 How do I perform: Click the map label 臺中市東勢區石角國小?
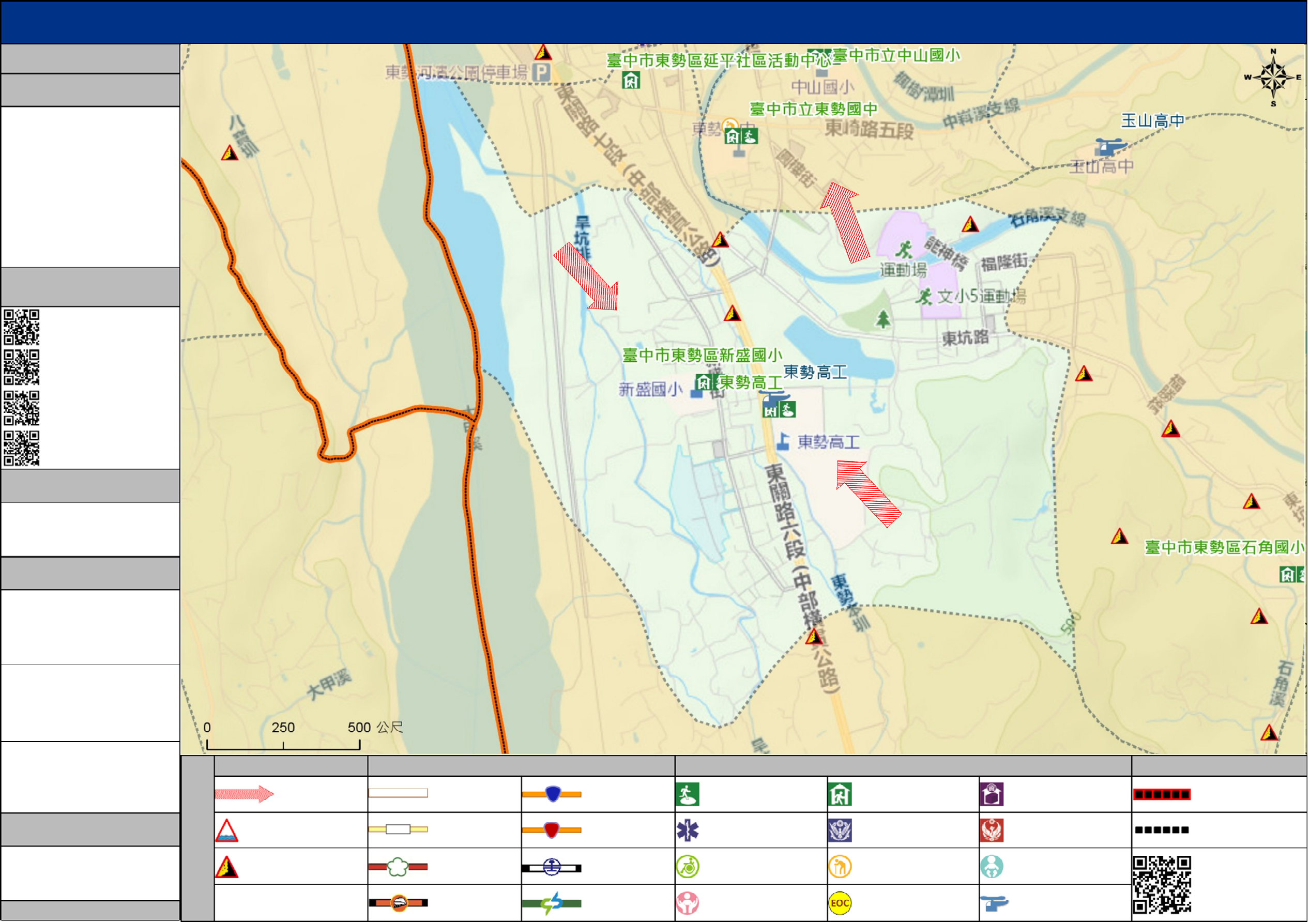coord(1225,548)
